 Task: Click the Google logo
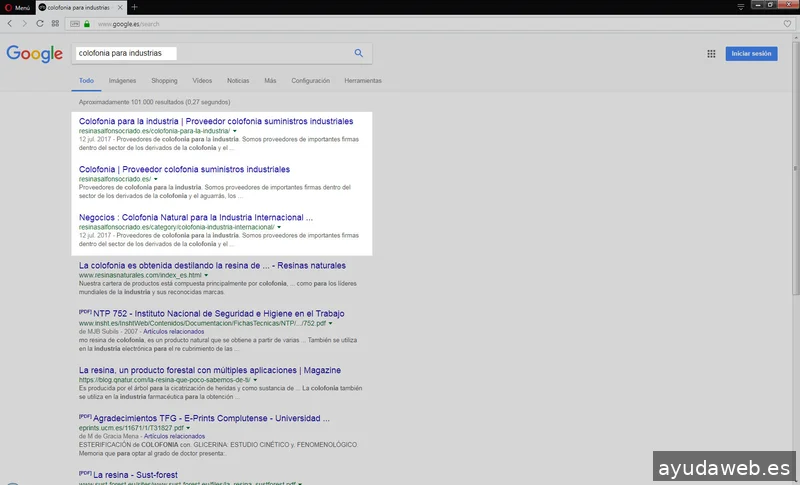[x=35, y=54]
